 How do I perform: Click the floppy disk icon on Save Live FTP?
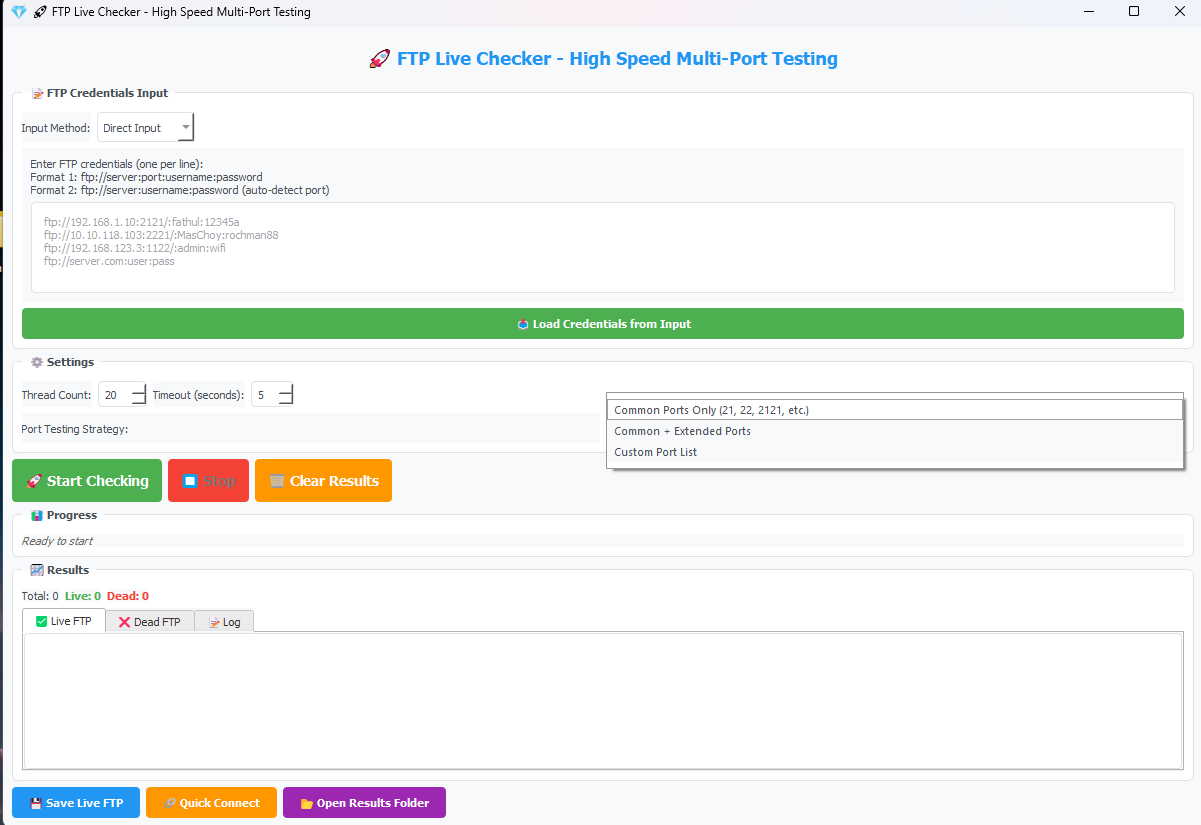click(x=36, y=803)
